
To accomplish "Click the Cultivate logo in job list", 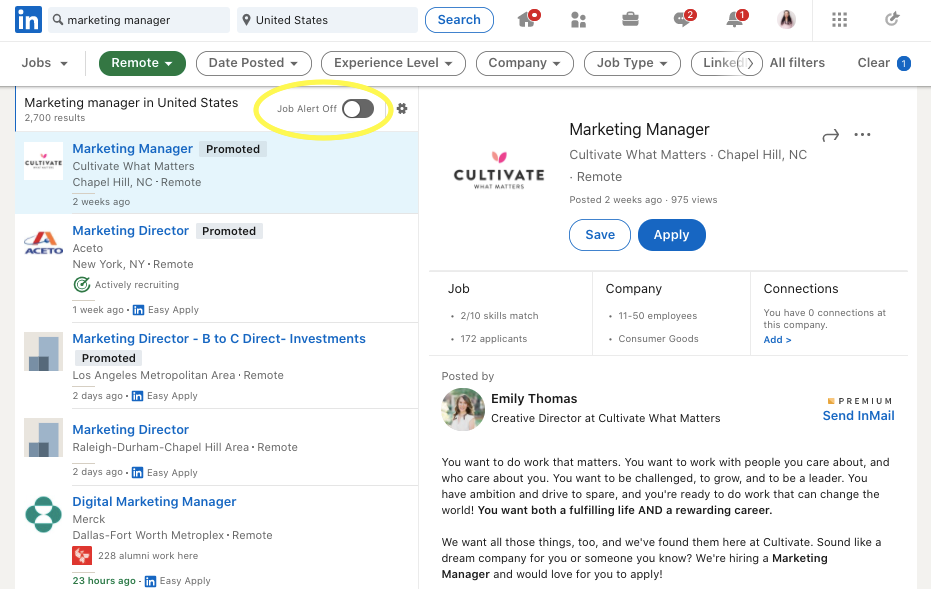I will point(43,161).
